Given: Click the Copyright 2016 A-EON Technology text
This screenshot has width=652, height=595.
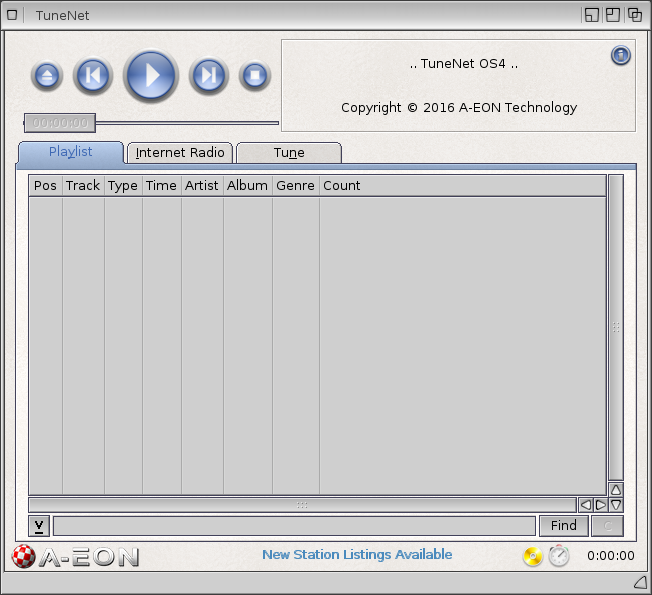Looking at the screenshot, I should click(459, 108).
